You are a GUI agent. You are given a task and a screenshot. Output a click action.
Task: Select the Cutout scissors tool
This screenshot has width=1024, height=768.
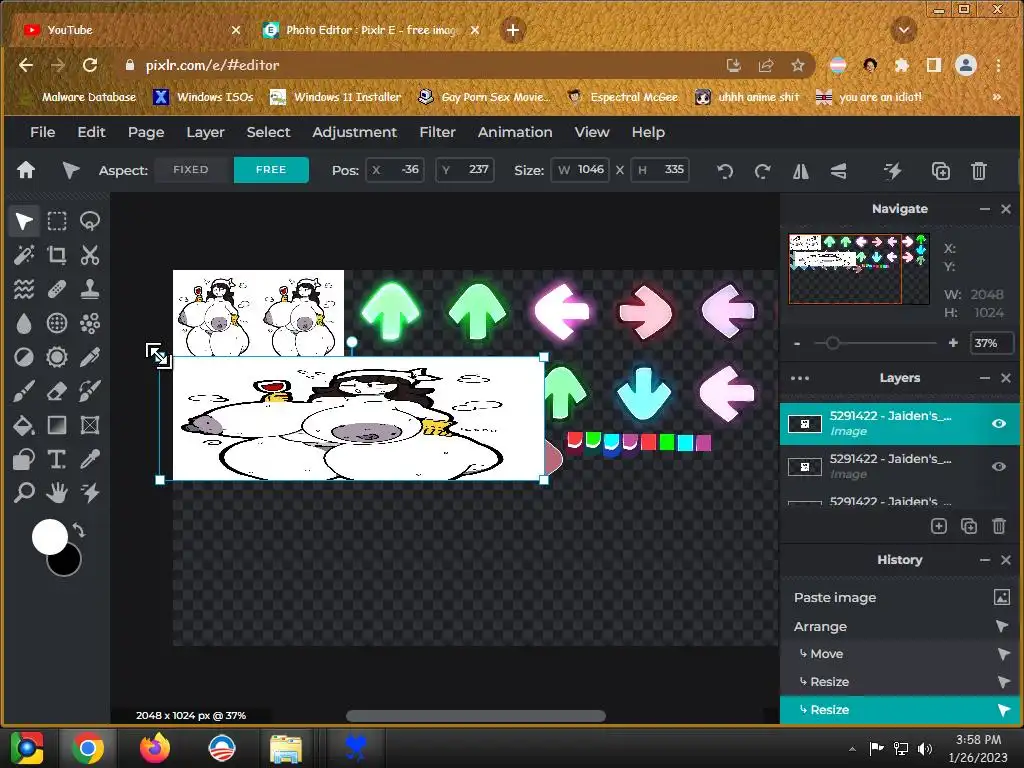point(89,255)
